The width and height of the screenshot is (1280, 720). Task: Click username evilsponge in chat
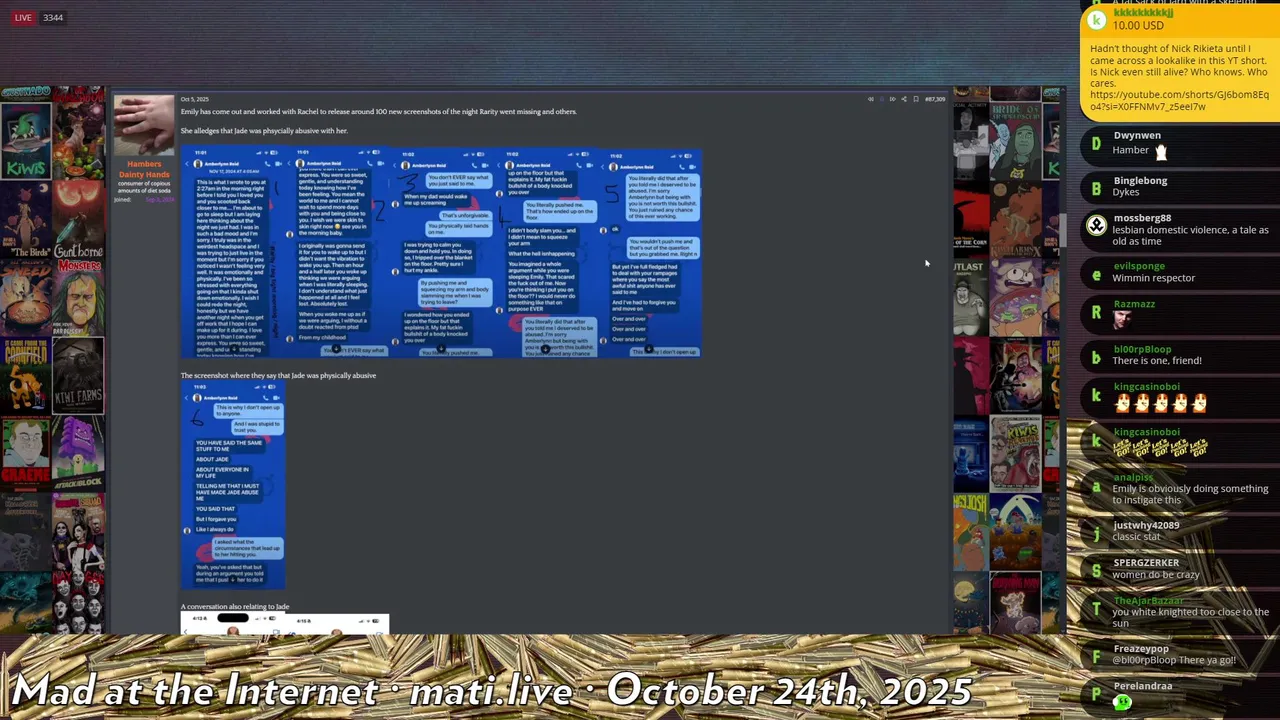(x=1139, y=266)
